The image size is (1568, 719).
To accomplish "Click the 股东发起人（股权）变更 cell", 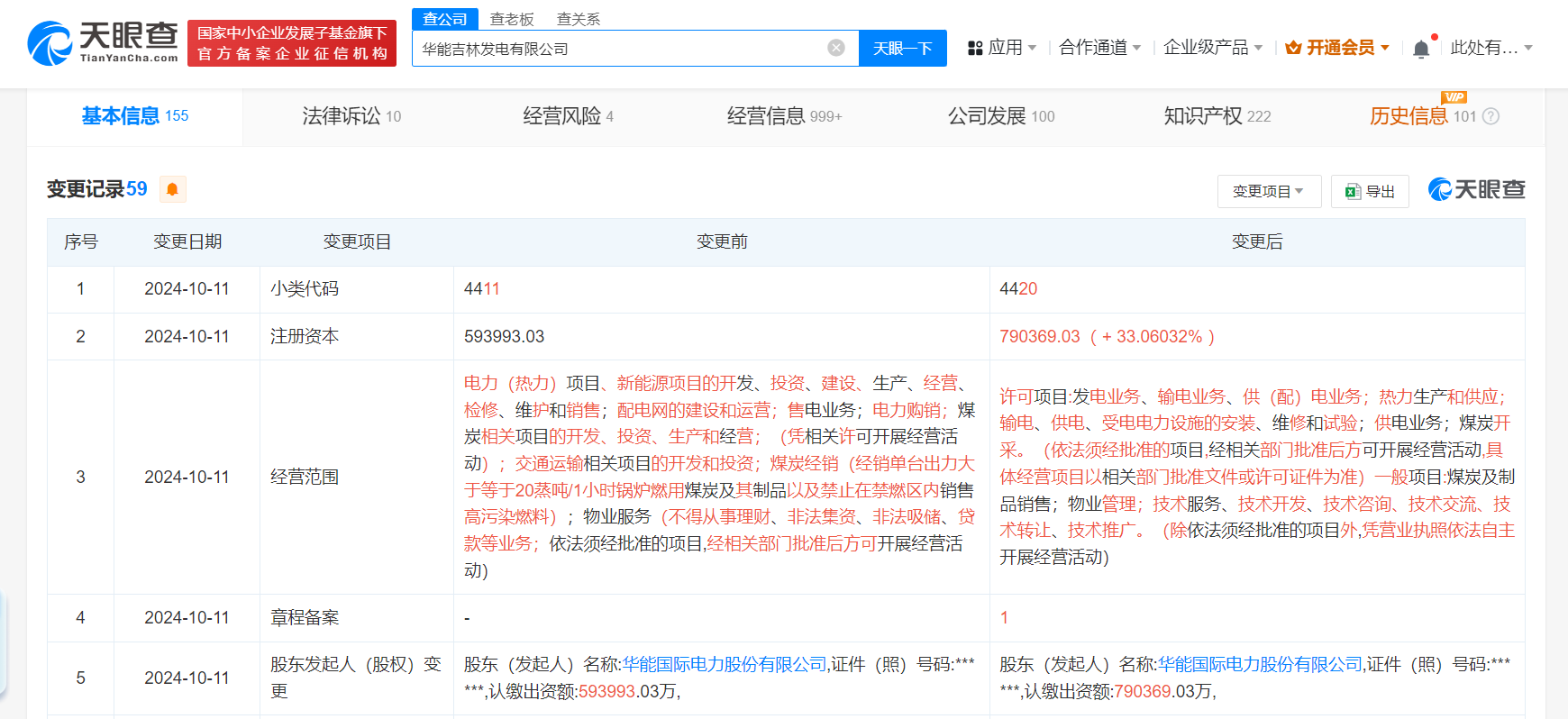I will (x=356, y=678).
